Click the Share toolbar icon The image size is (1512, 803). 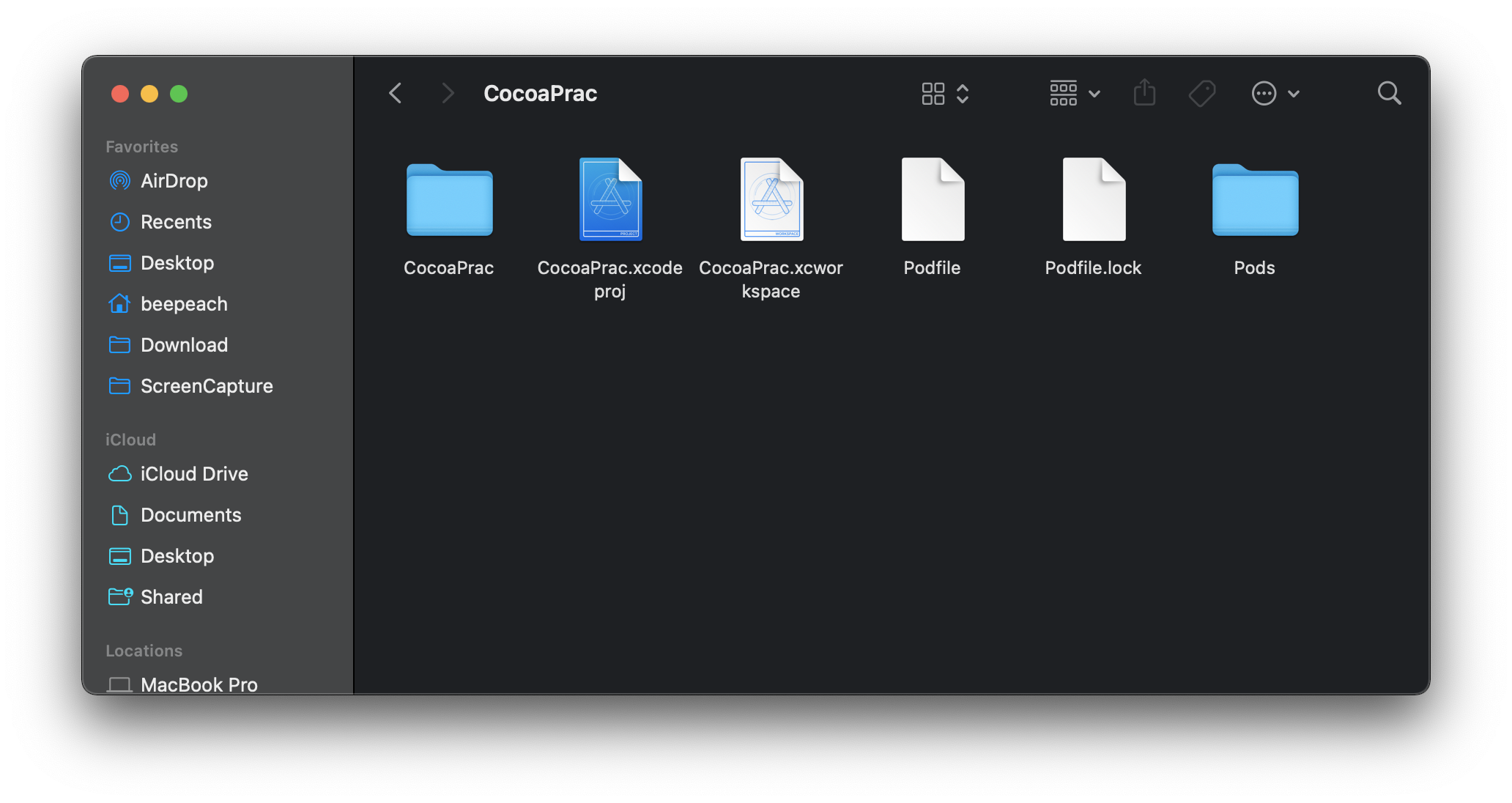point(1144,93)
